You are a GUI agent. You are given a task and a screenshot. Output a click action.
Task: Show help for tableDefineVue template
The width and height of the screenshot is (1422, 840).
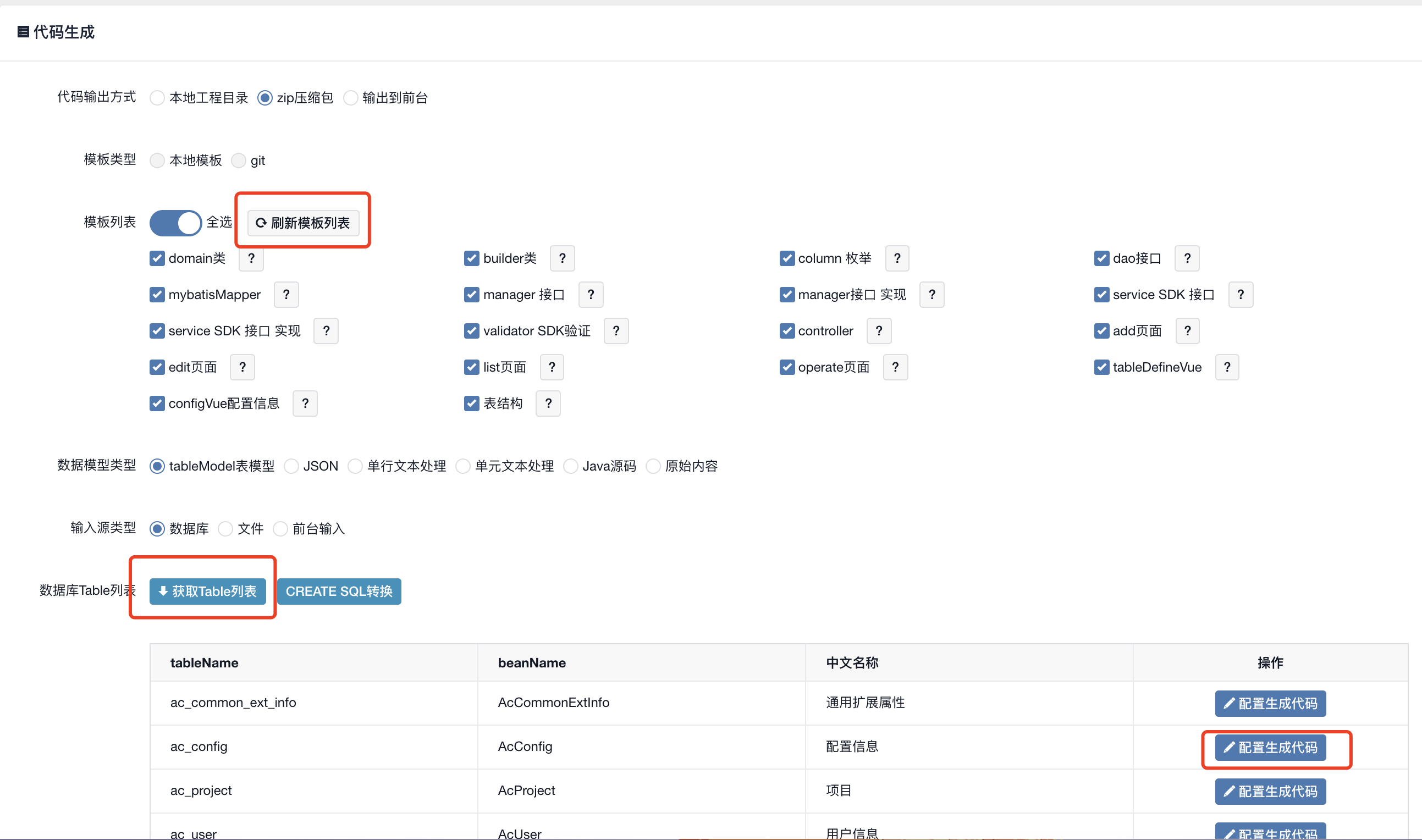point(1227,367)
